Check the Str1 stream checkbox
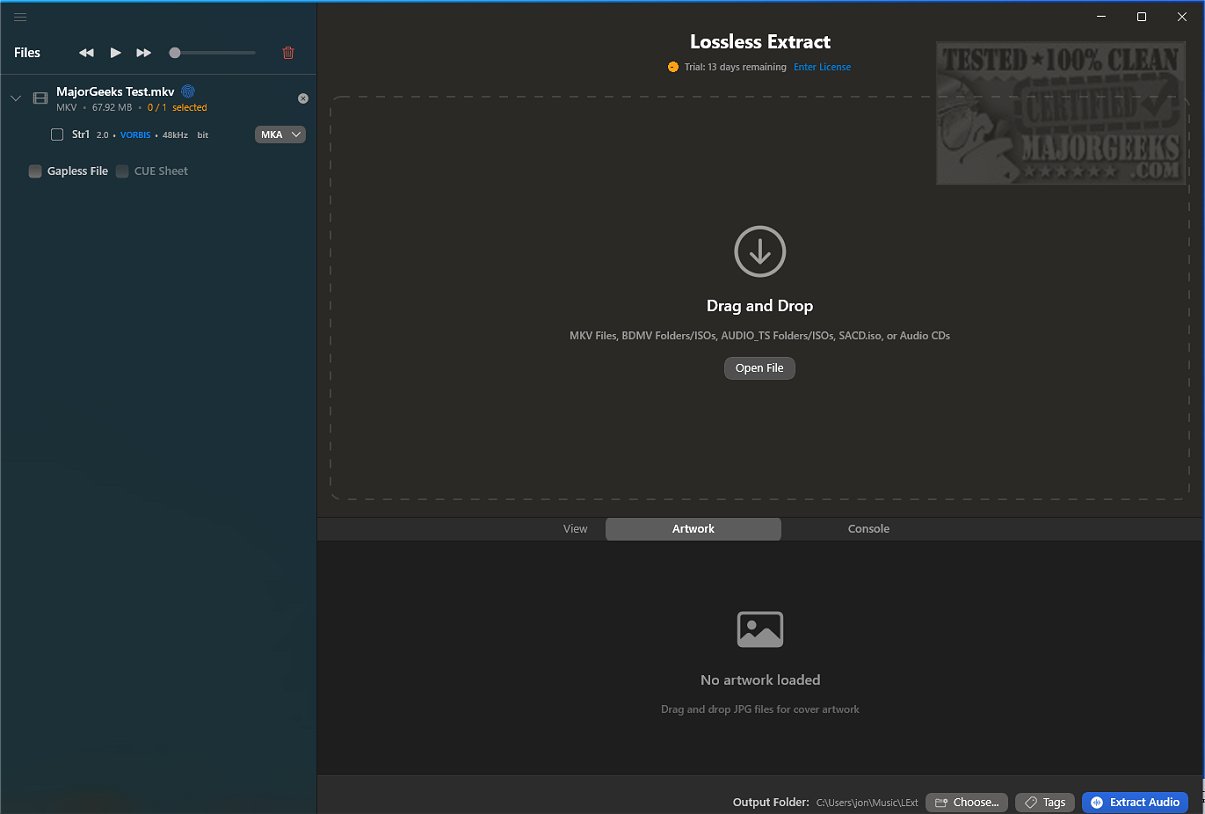 tap(57, 134)
